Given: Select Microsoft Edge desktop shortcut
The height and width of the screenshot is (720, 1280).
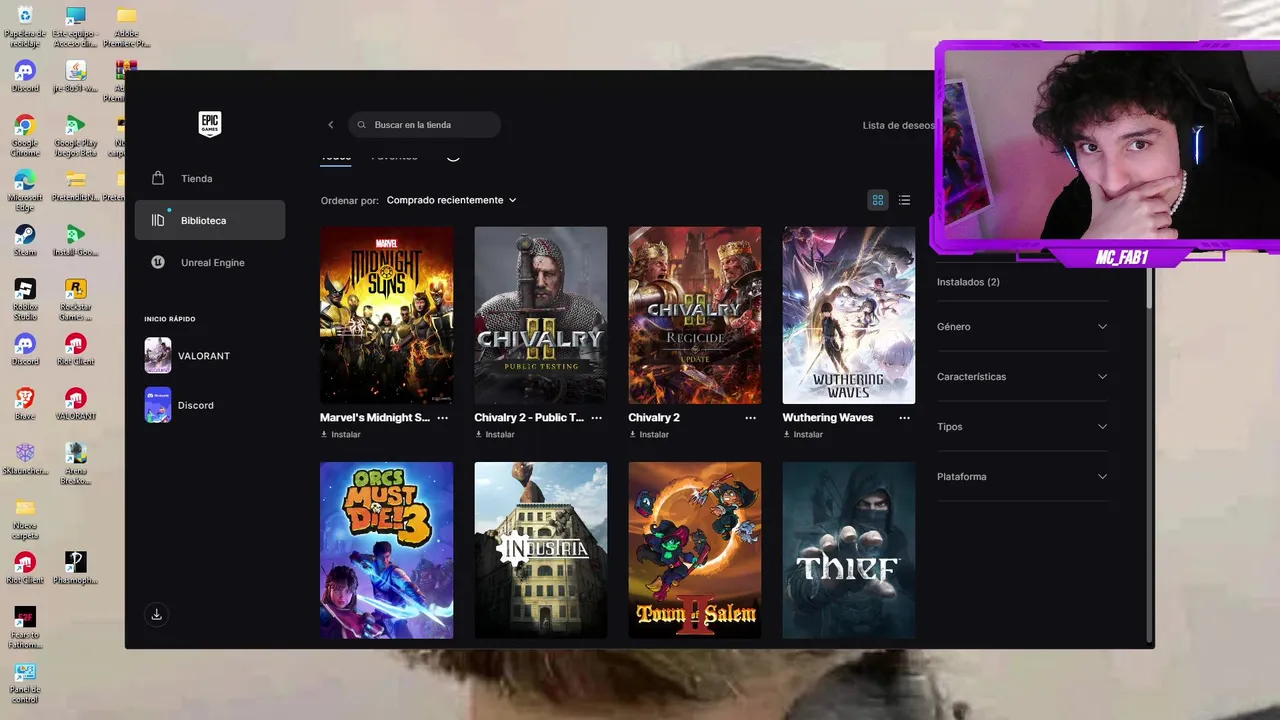Looking at the screenshot, I should point(25,190).
